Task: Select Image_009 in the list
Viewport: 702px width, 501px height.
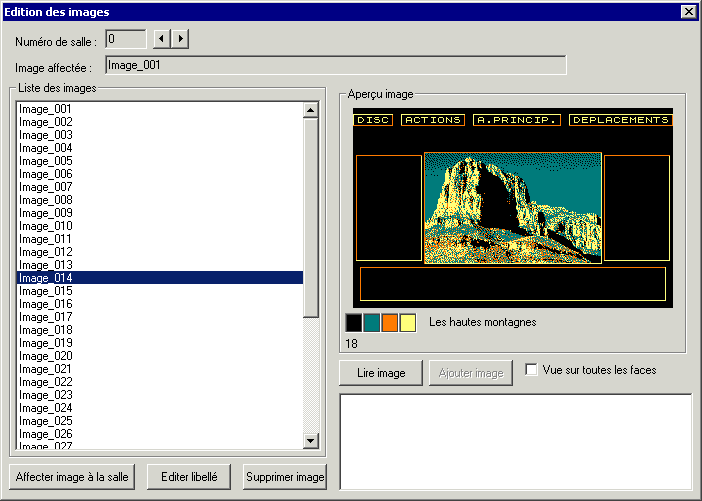Action: coord(160,213)
